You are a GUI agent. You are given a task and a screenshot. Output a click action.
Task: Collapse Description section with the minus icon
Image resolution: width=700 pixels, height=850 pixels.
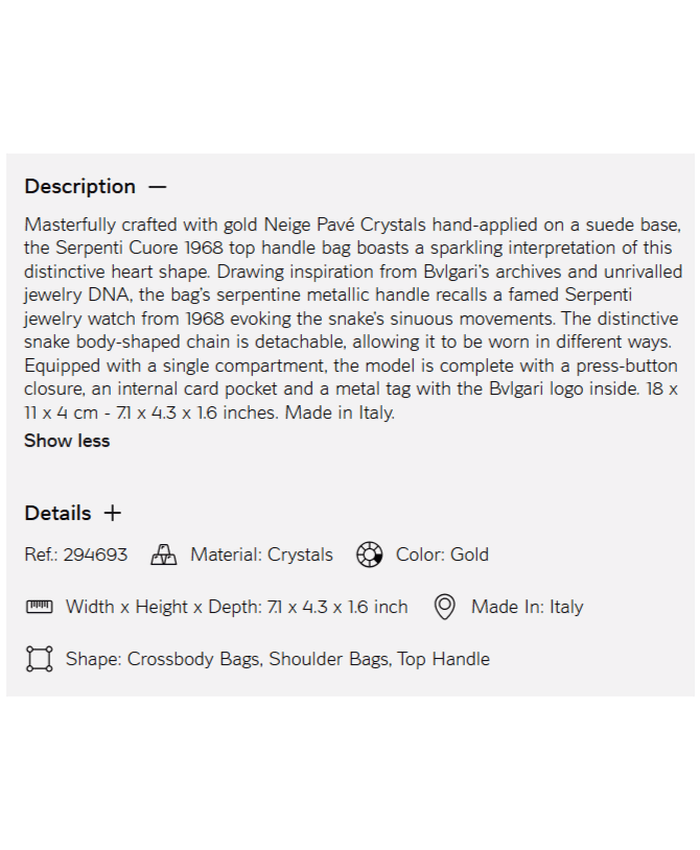[157, 187]
